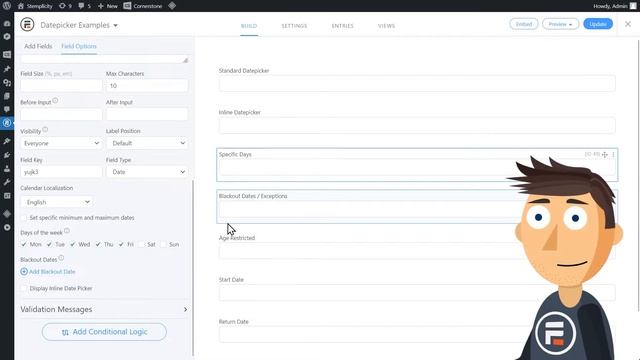Open more options dots on Specific Days field
Viewport: 640px width, 360px height.
point(613,154)
